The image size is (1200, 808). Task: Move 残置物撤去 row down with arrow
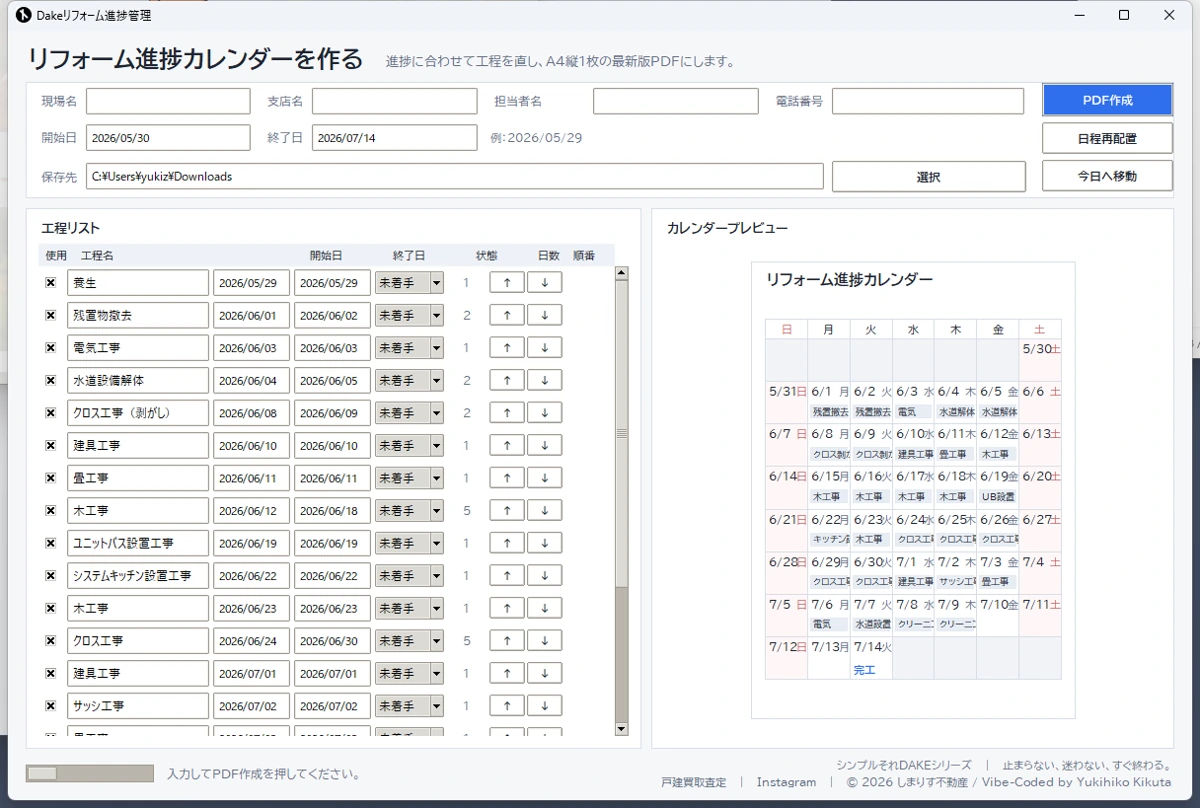[x=544, y=315]
